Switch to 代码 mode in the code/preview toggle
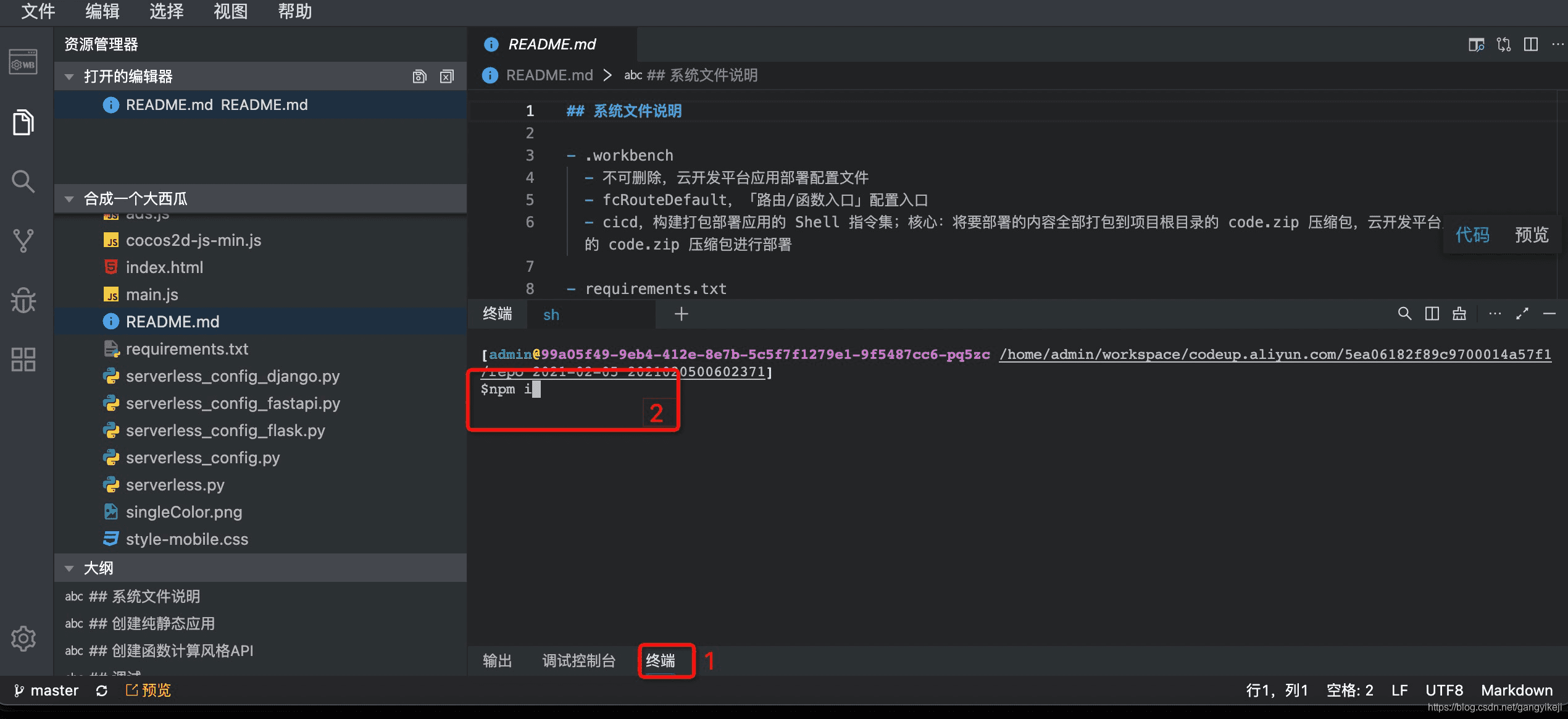1568x719 pixels. [1473, 235]
